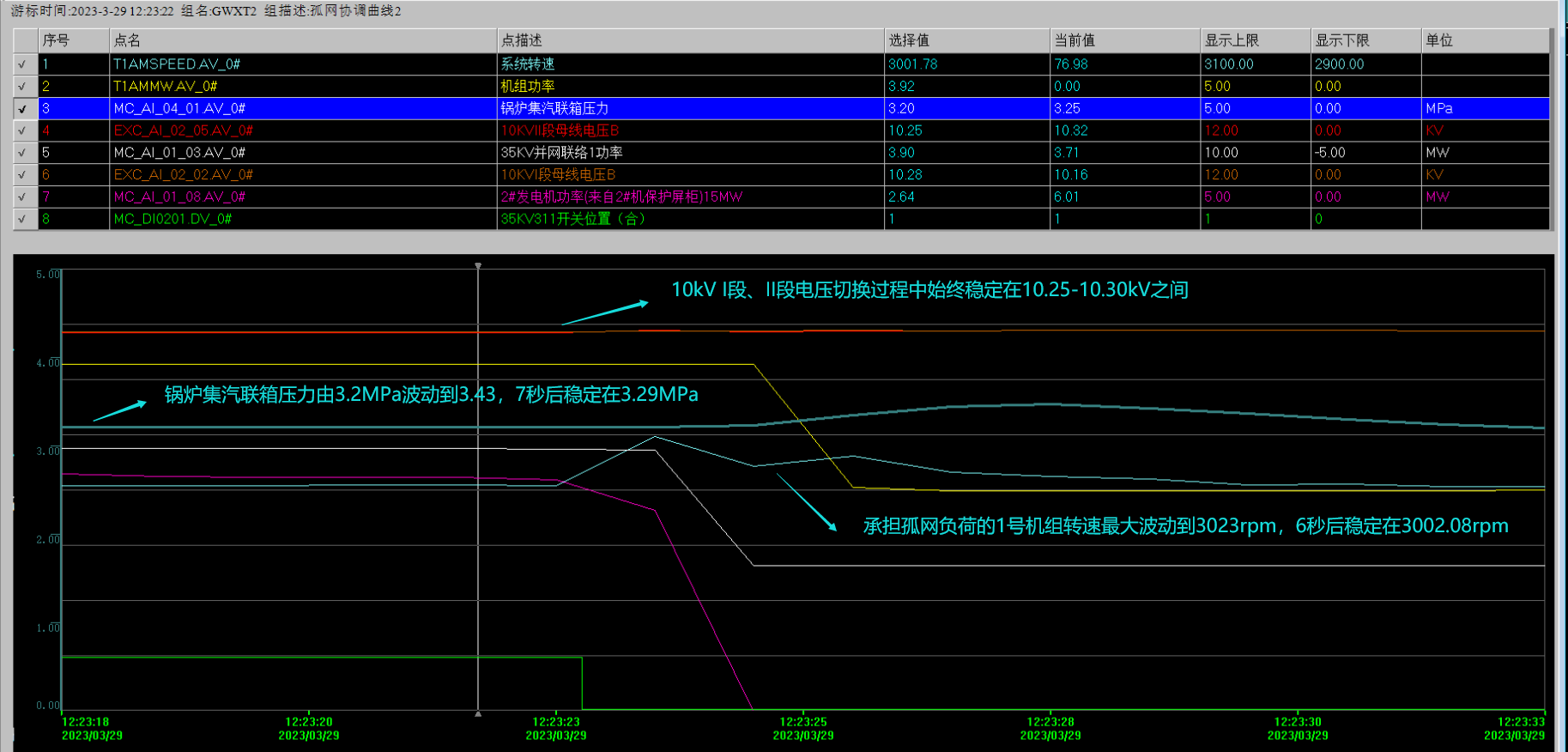Disable the row 5 35KV并网联络1功率 checkbox
1568x752 pixels.
click(x=22, y=153)
